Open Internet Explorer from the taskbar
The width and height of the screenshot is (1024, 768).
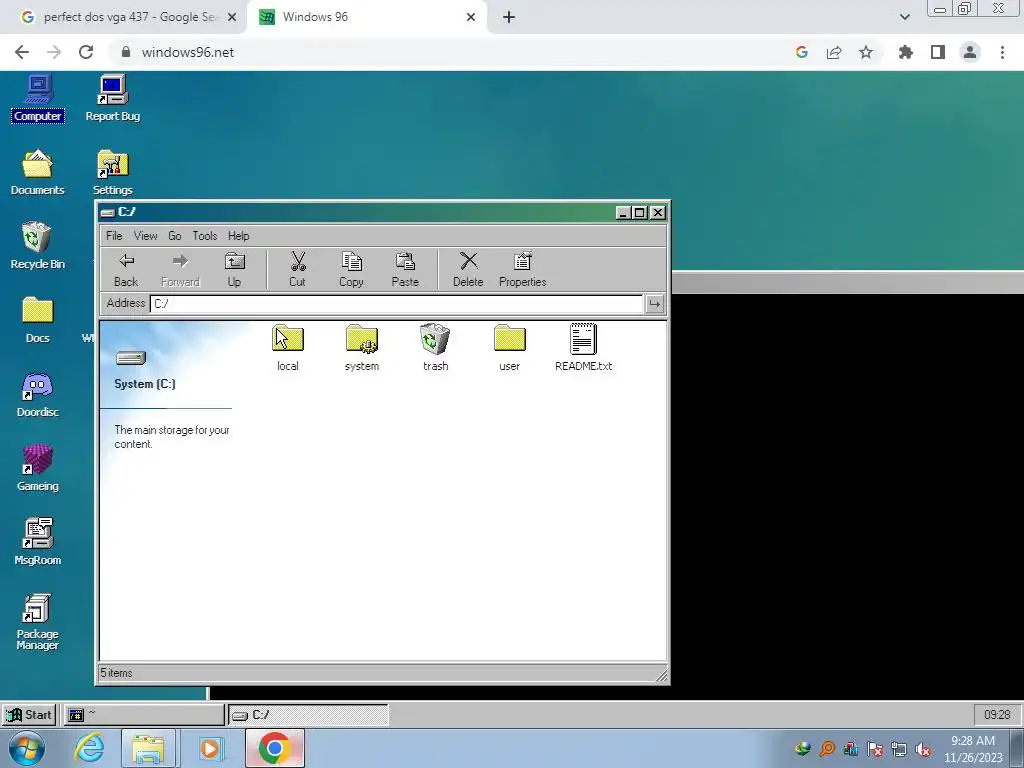tap(89, 748)
